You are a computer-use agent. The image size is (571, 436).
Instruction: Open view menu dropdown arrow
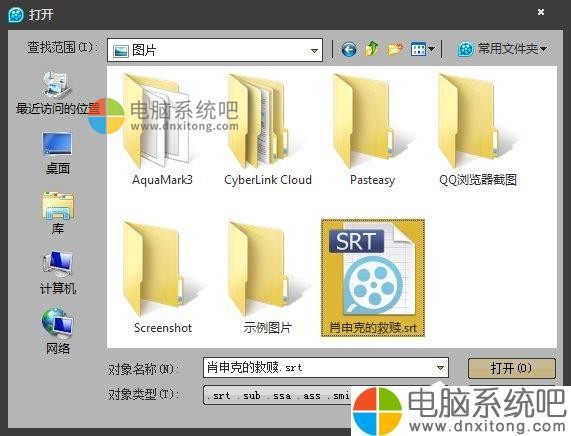tap(431, 49)
